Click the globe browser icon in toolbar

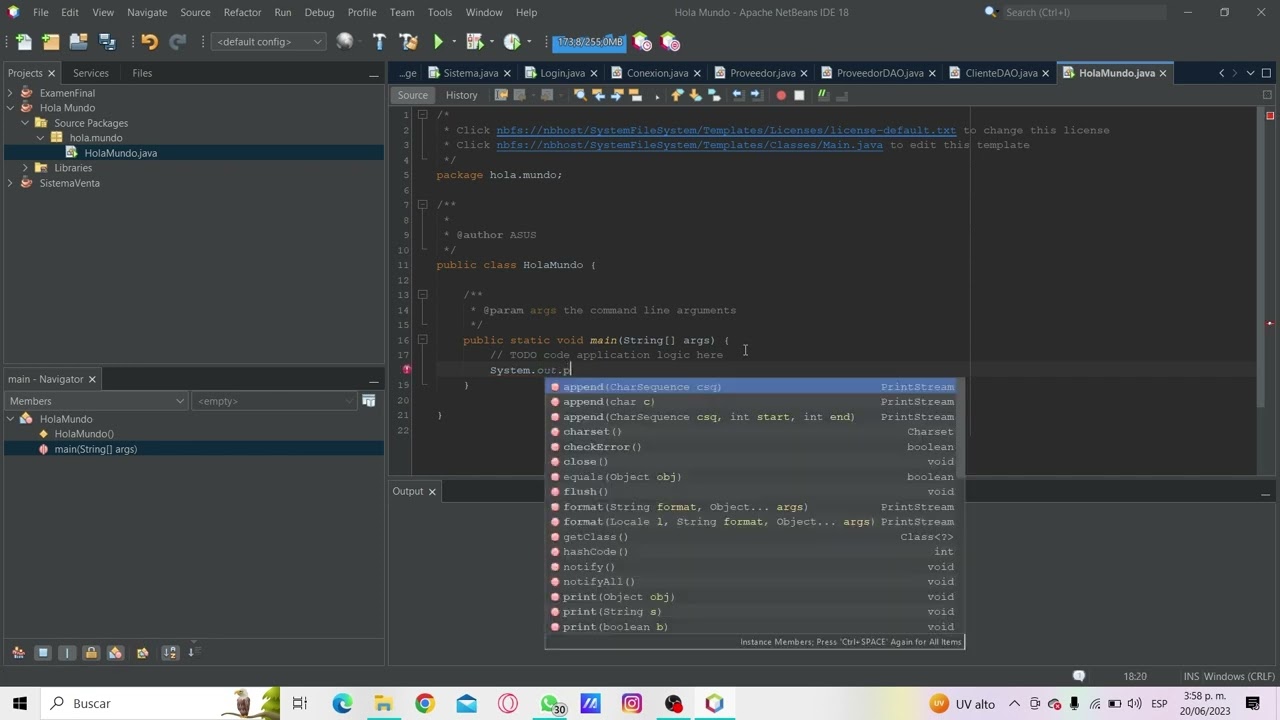coord(345,42)
